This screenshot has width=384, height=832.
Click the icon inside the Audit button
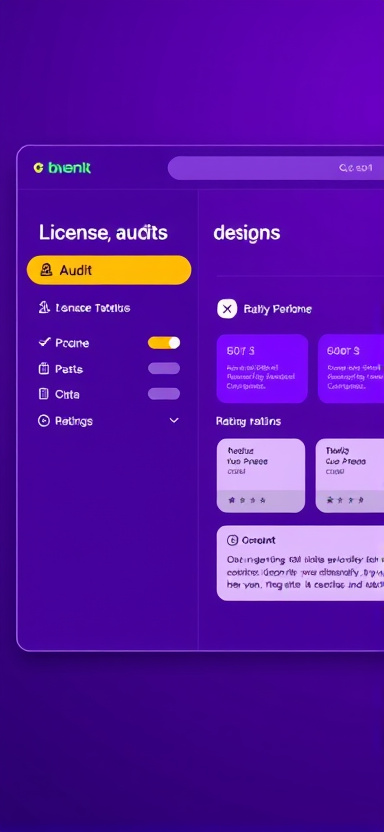[x=46, y=270]
